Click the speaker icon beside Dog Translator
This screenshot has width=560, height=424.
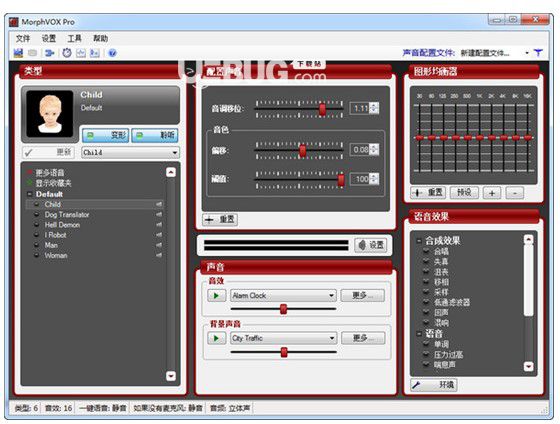(159, 214)
